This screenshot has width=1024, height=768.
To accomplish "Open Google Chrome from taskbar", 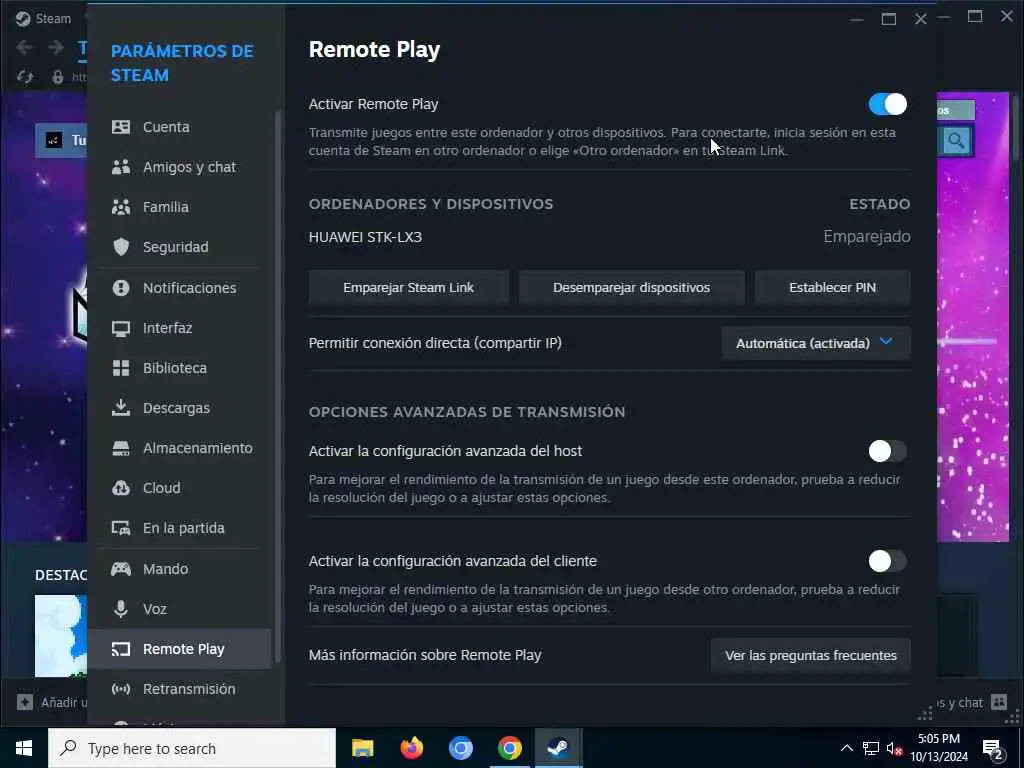I will tap(509, 748).
